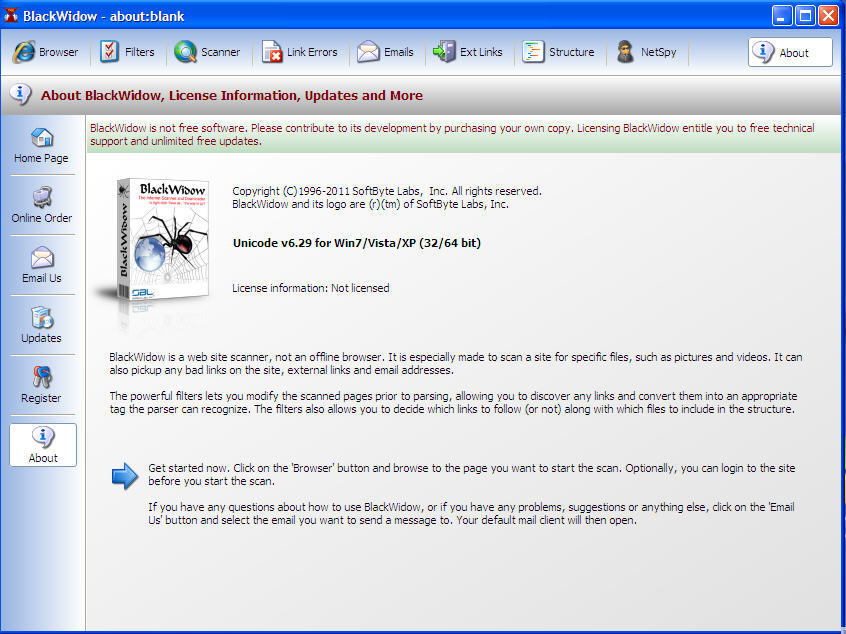Image resolution: width=846 pixels, height=634 pixels.
Task: Maximize the BlackWidow window
Action: [805, 16]
